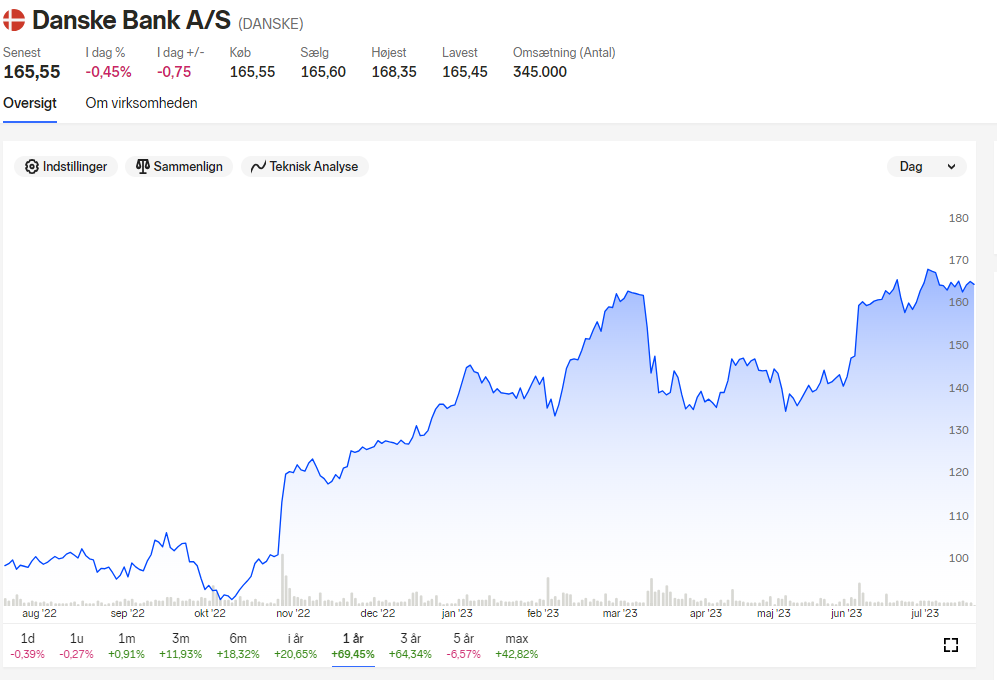This screenshot has width=997, height=680.
Task: Click the chevron arrow in Dag dropdown
Action: [x=951, y=167]
